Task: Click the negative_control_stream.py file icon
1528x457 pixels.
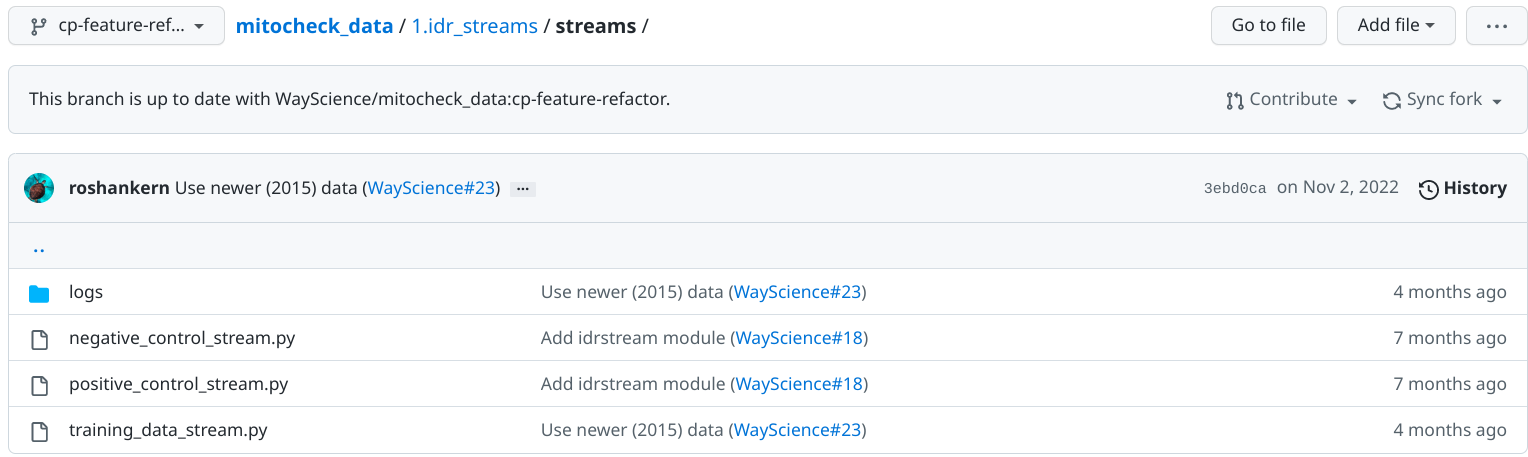Action: tap(39, 339)
